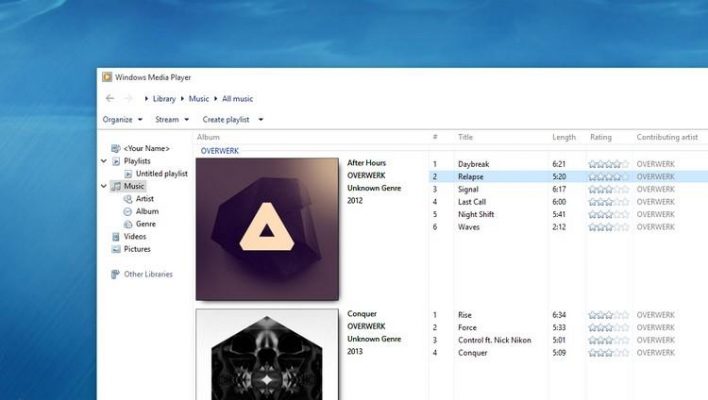This screenshot has width=708, height=400.
Task: Collapse the Music tree node
Action: 104,186
